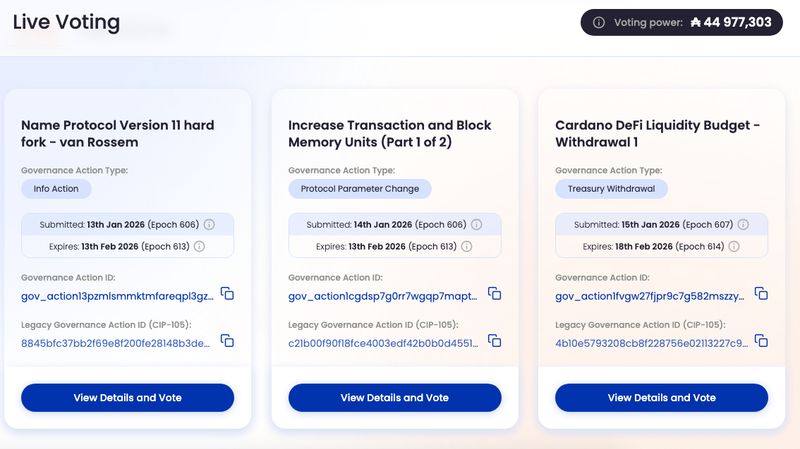Click the Info Action type tag
This screenshot has height=449, width=800.
click(57, 188)
